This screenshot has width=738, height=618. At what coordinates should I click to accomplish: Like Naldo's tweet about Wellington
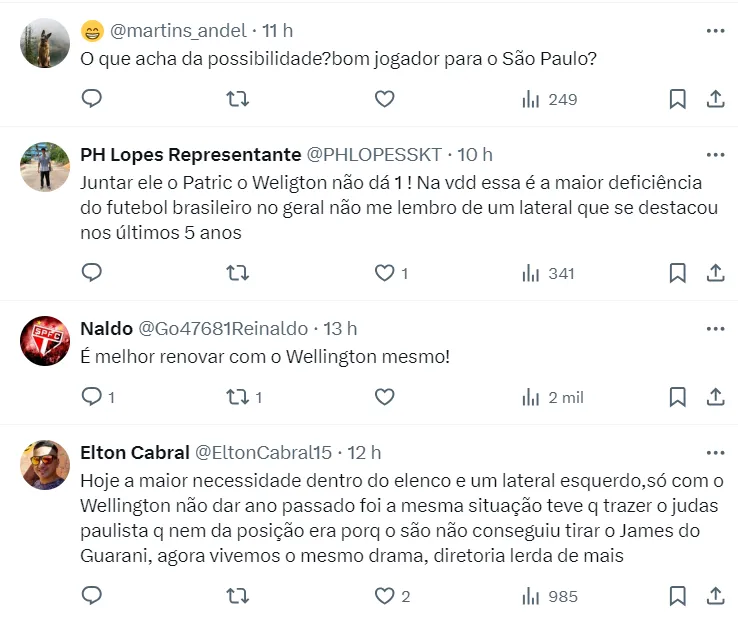(384, 397)
